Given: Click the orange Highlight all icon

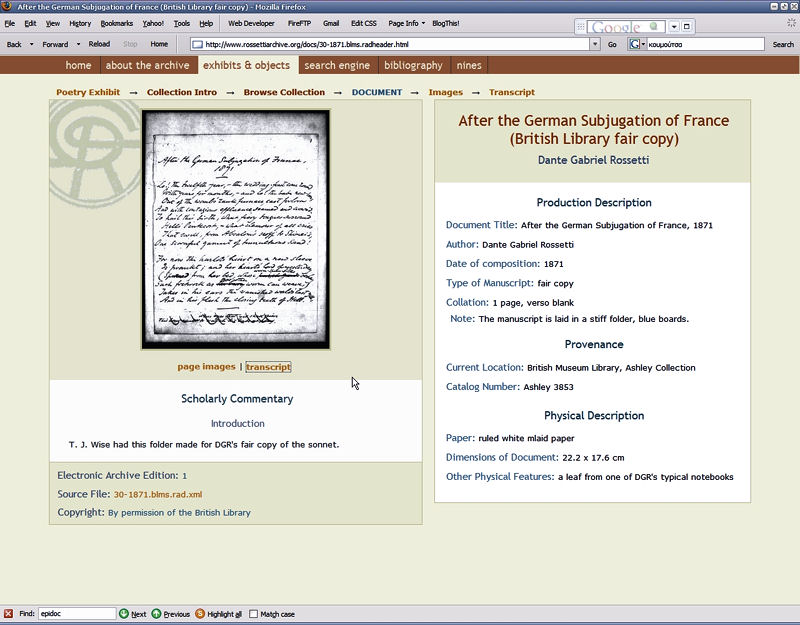Looking at the screenshot, I should coord(200,614).
